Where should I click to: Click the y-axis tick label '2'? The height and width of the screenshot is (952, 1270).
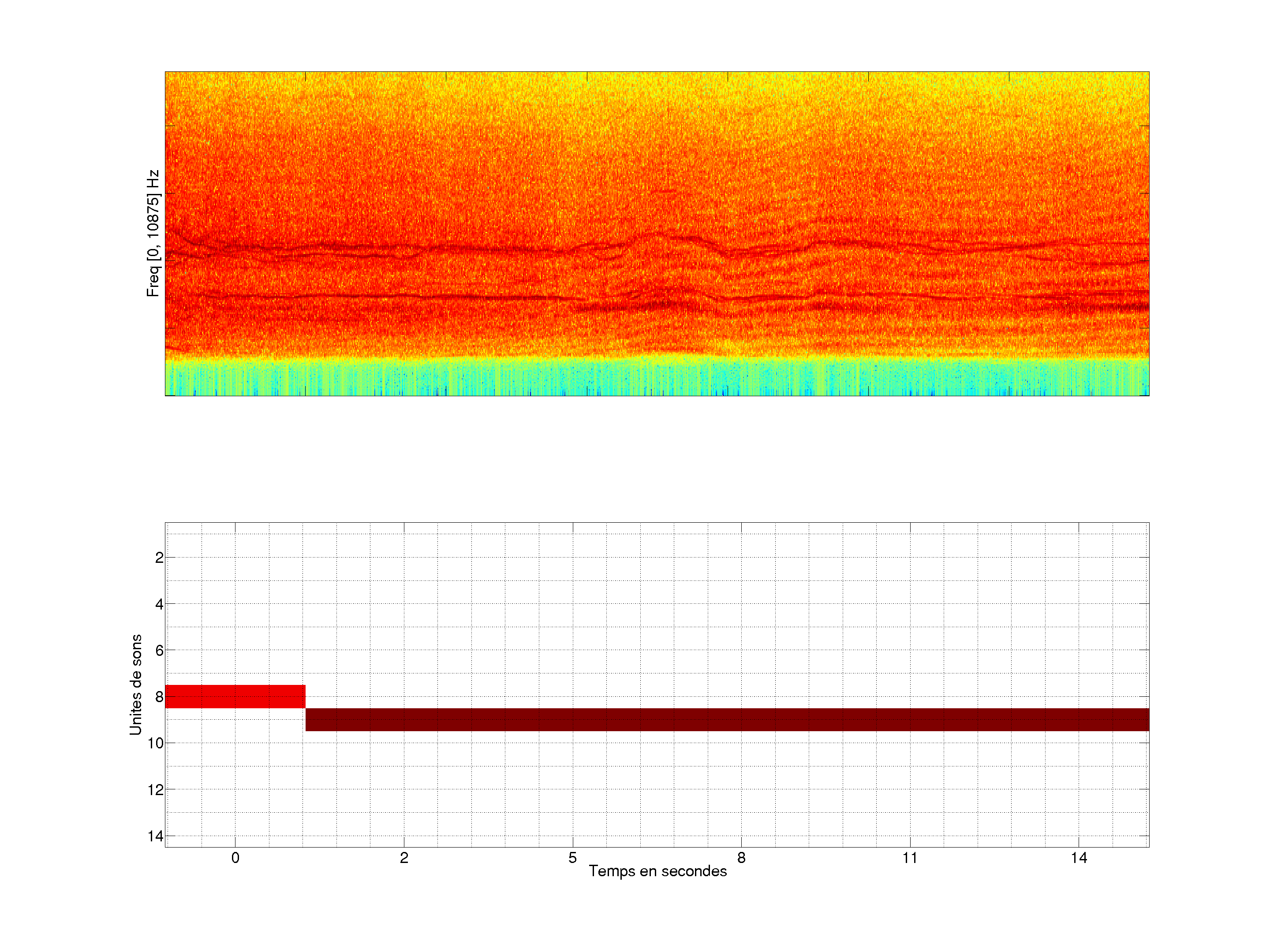pos(159,558)
